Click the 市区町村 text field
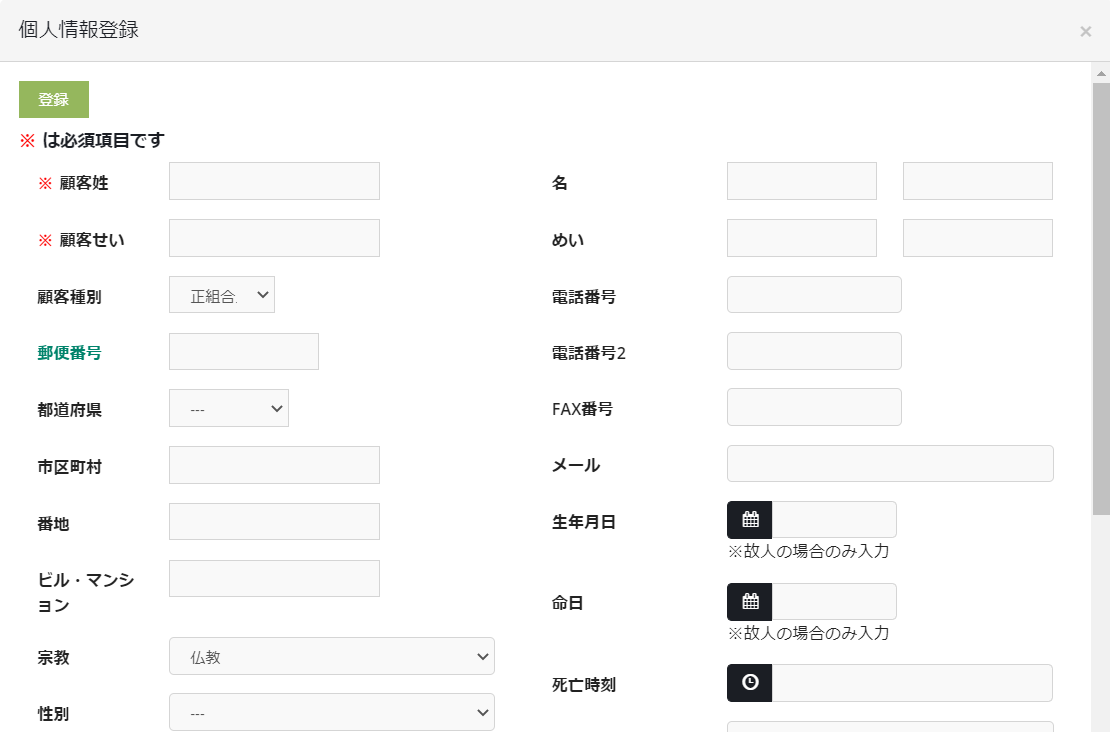 (274, 465)
